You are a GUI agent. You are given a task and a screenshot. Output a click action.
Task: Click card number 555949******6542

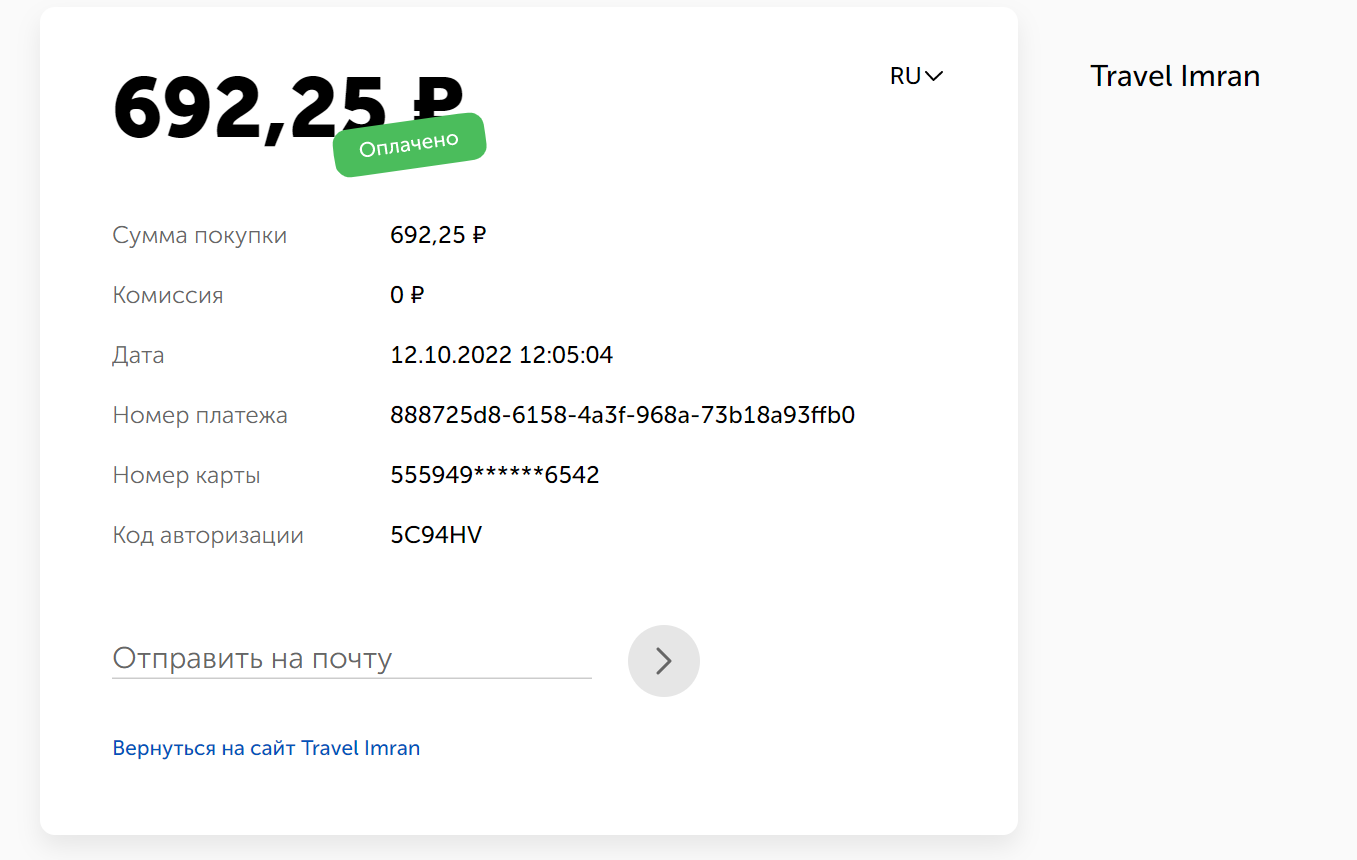[x=495, y=475]
